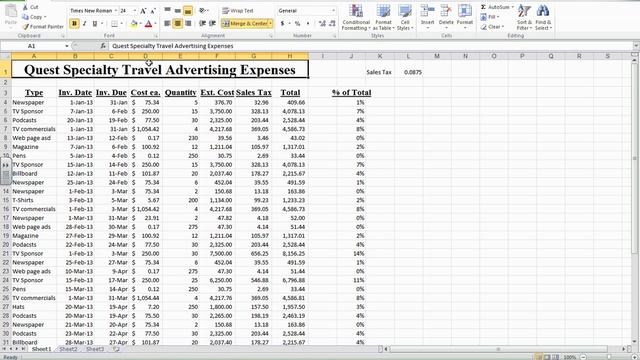Click the Cut scissors button
This screenshot has width=640, height=360.
tap(30, 7)
